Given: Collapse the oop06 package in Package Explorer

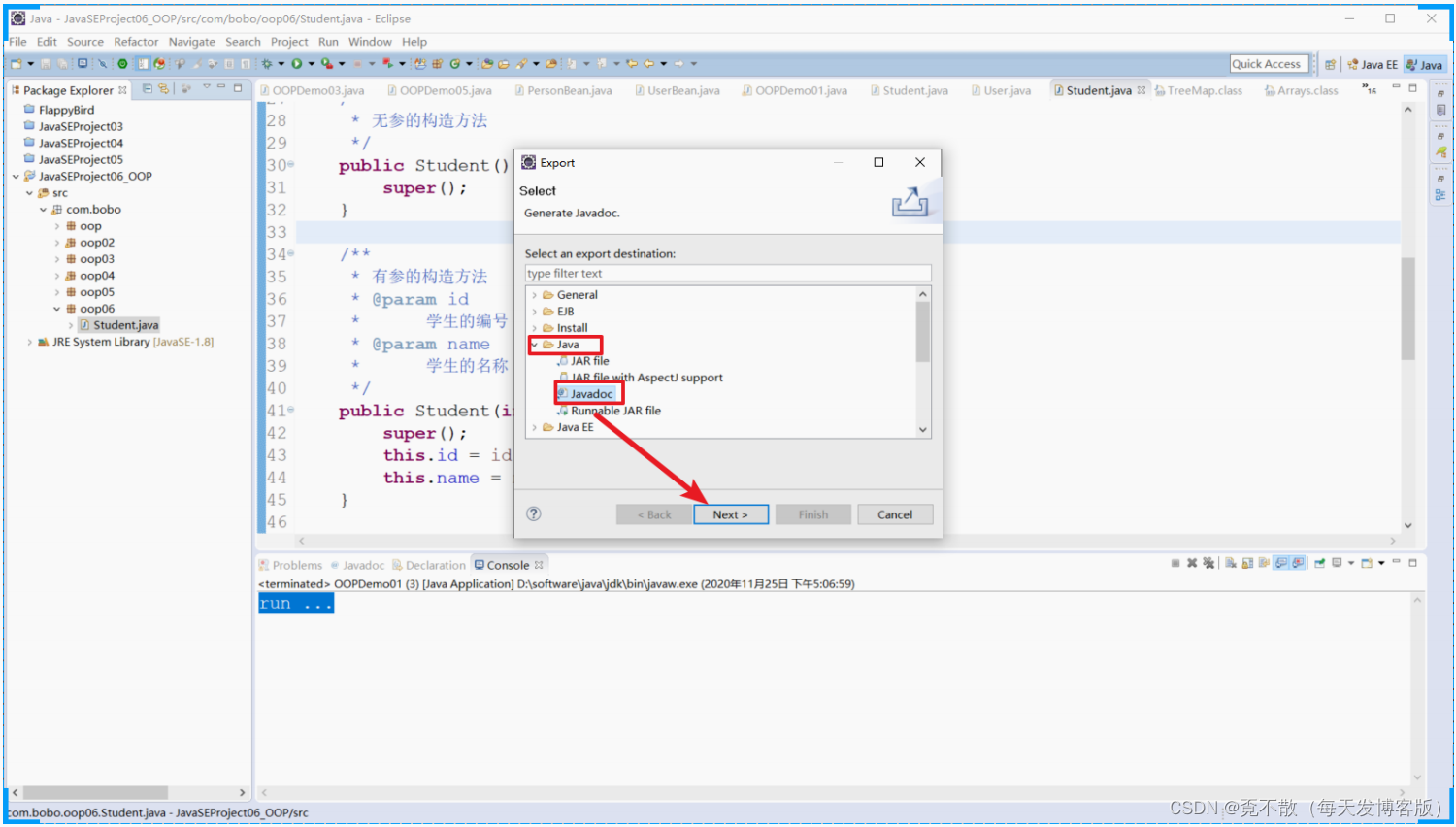Looking at the screenshot, I should pos(56,308).
